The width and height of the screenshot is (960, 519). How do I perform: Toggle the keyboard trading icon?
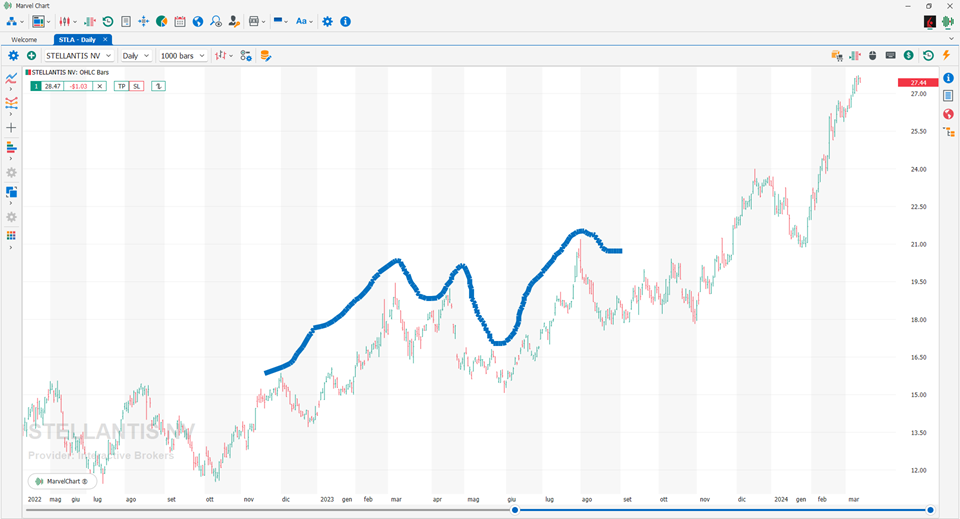(x=891, y=56)
